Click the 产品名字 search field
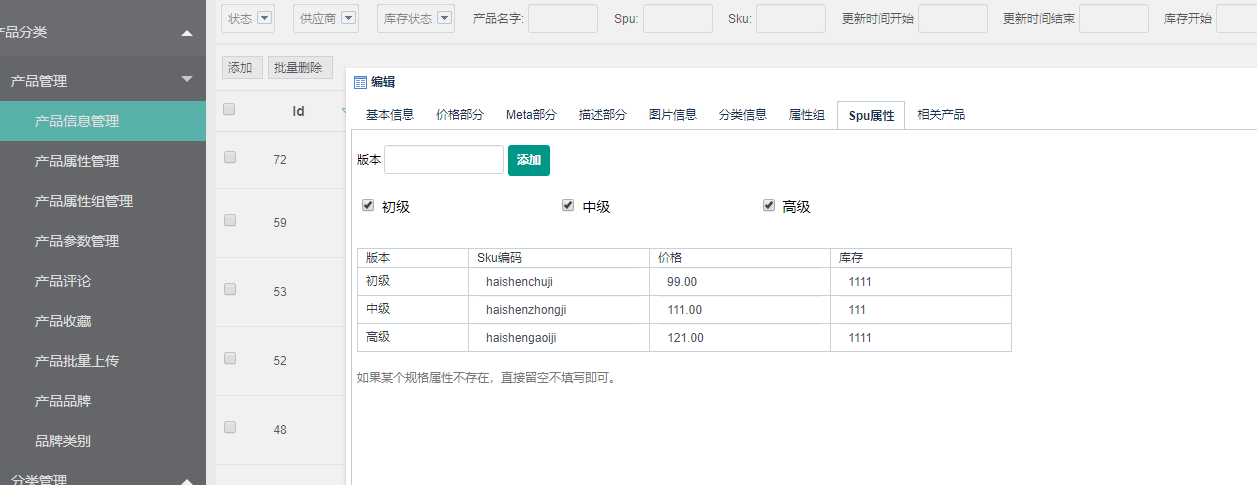This screenshot has width=1257, height=485. (x=562, y=19)
